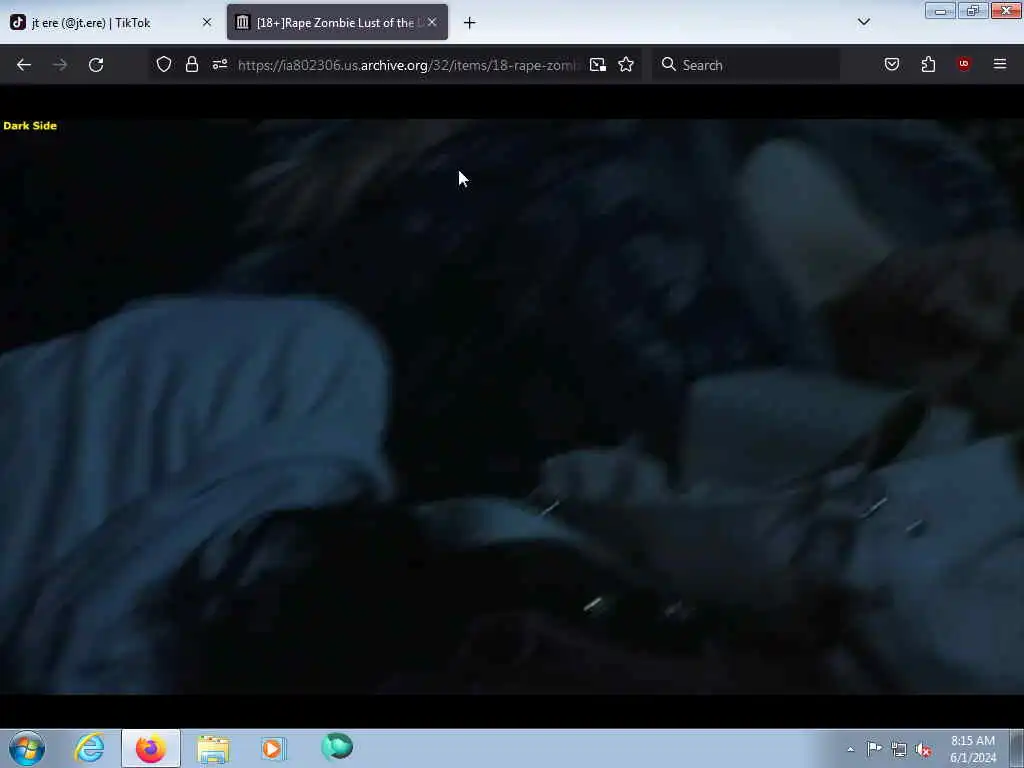Reload the current page
The width and height of the screenshot is (1024, 768).
tap(96, 65)
